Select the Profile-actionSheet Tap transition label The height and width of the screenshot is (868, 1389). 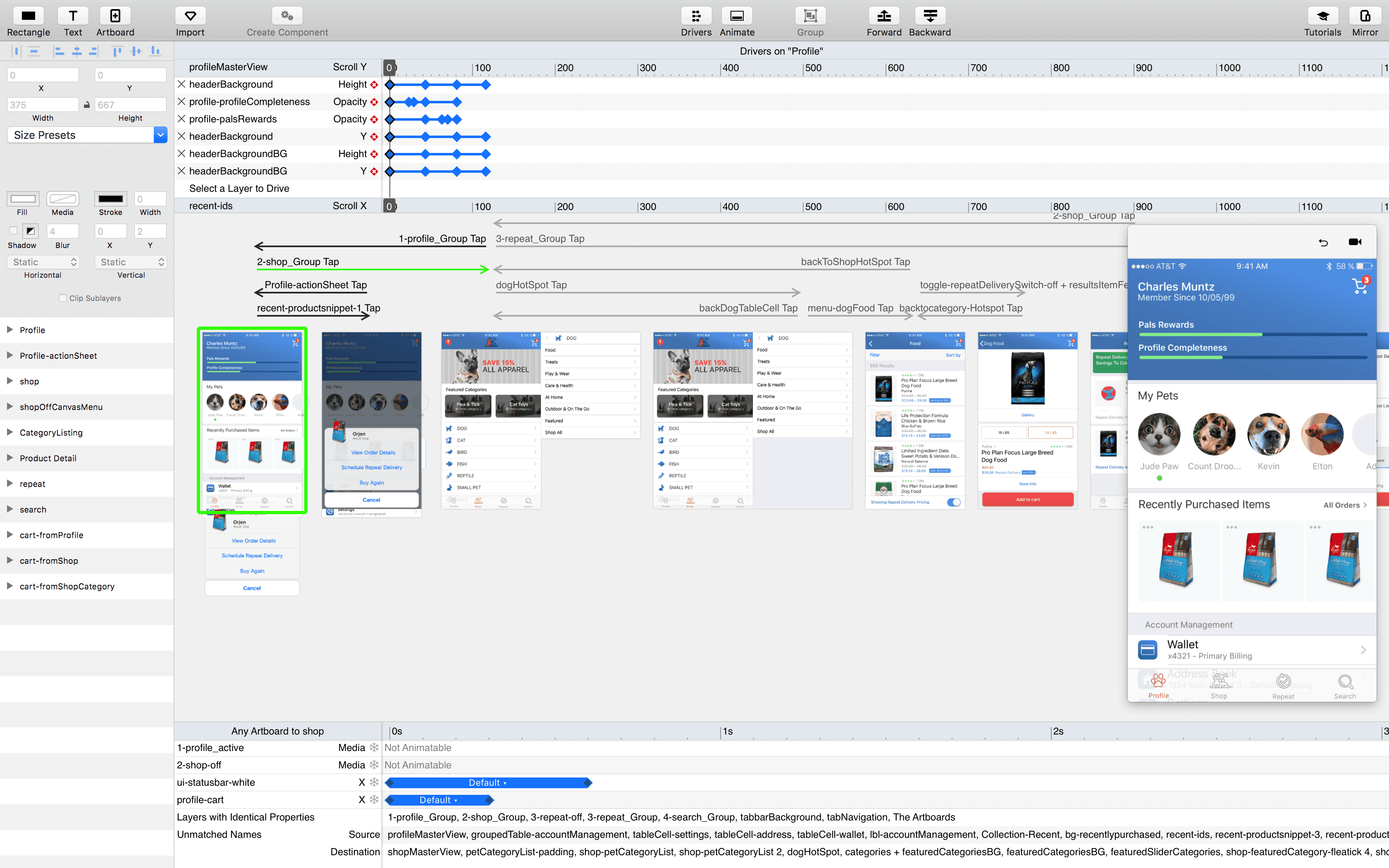[316, 285]
